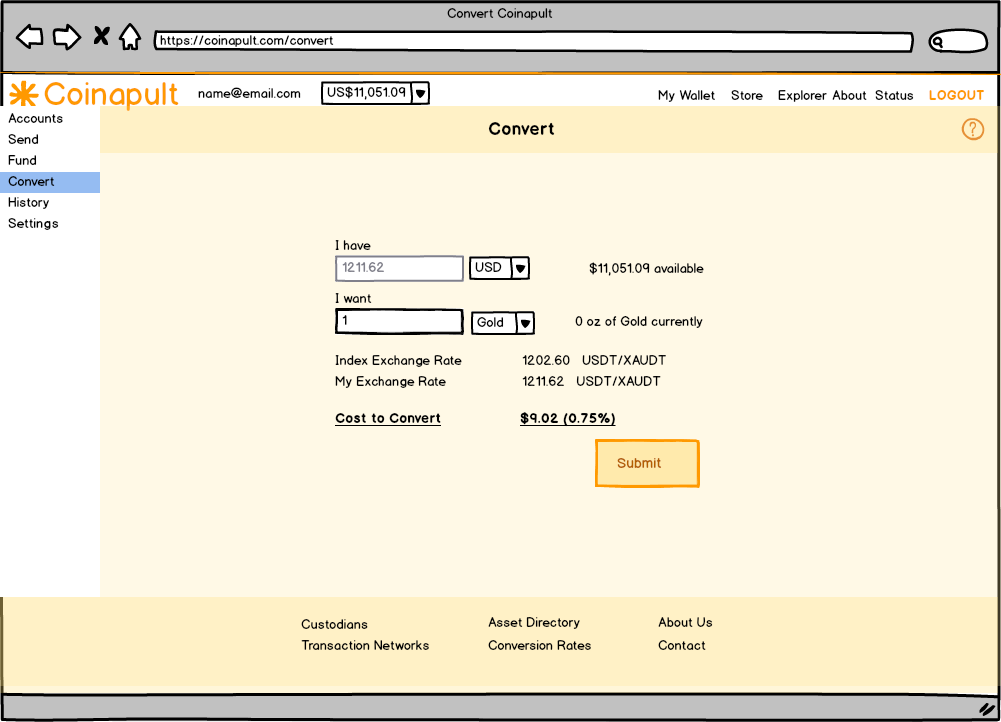Open the Custodians footer link
1001x722 pixels.
tap(334, 624)
